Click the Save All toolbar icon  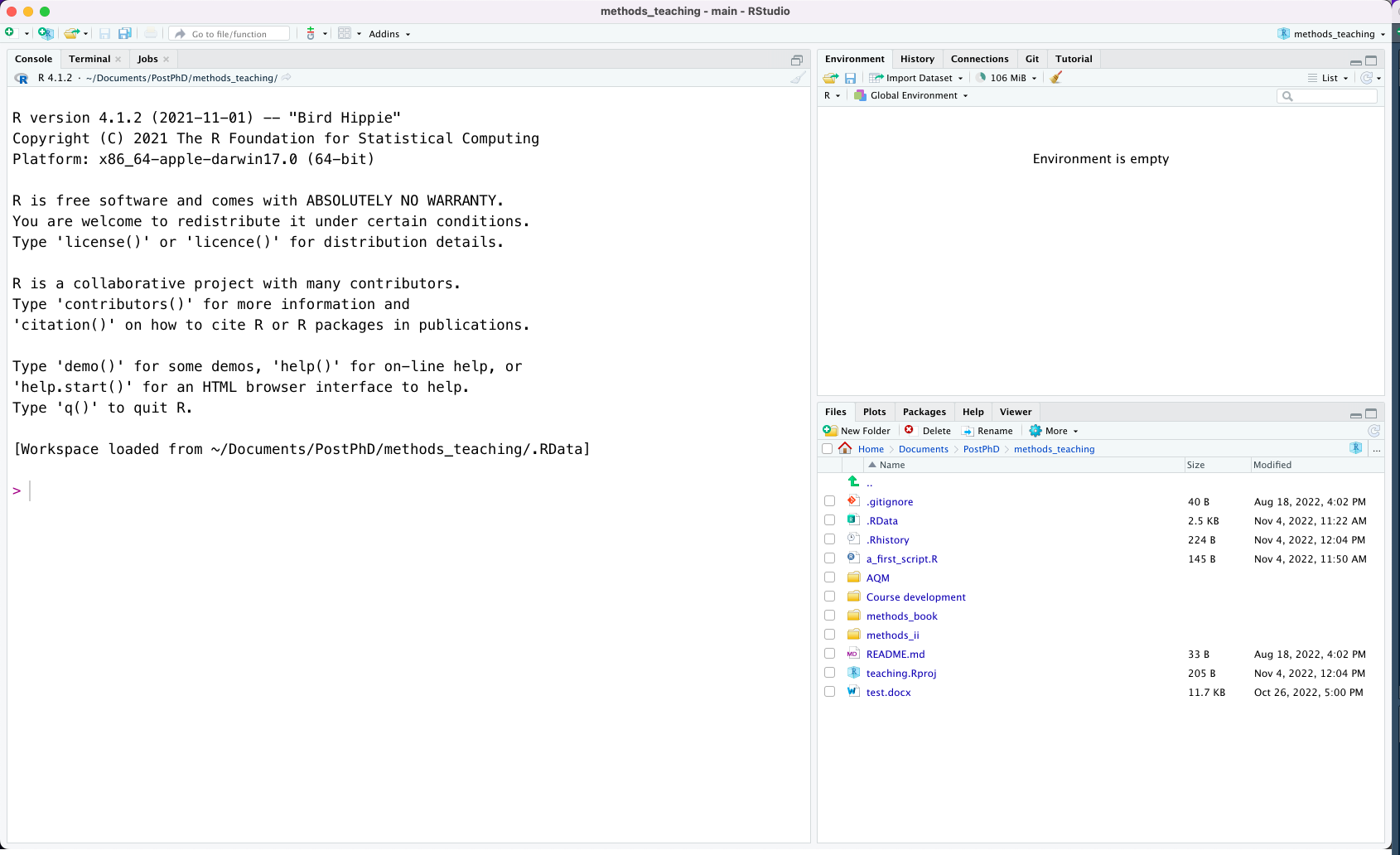coord(125,33)
